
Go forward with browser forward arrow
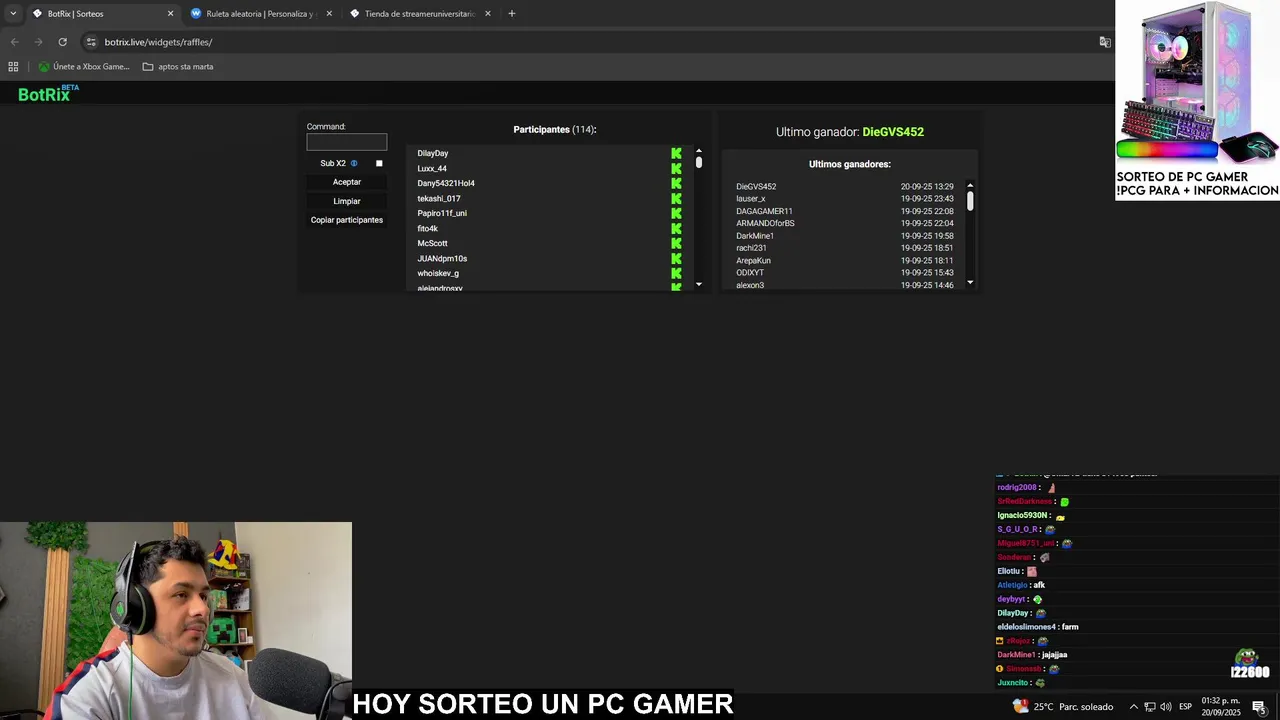point(38,42)
